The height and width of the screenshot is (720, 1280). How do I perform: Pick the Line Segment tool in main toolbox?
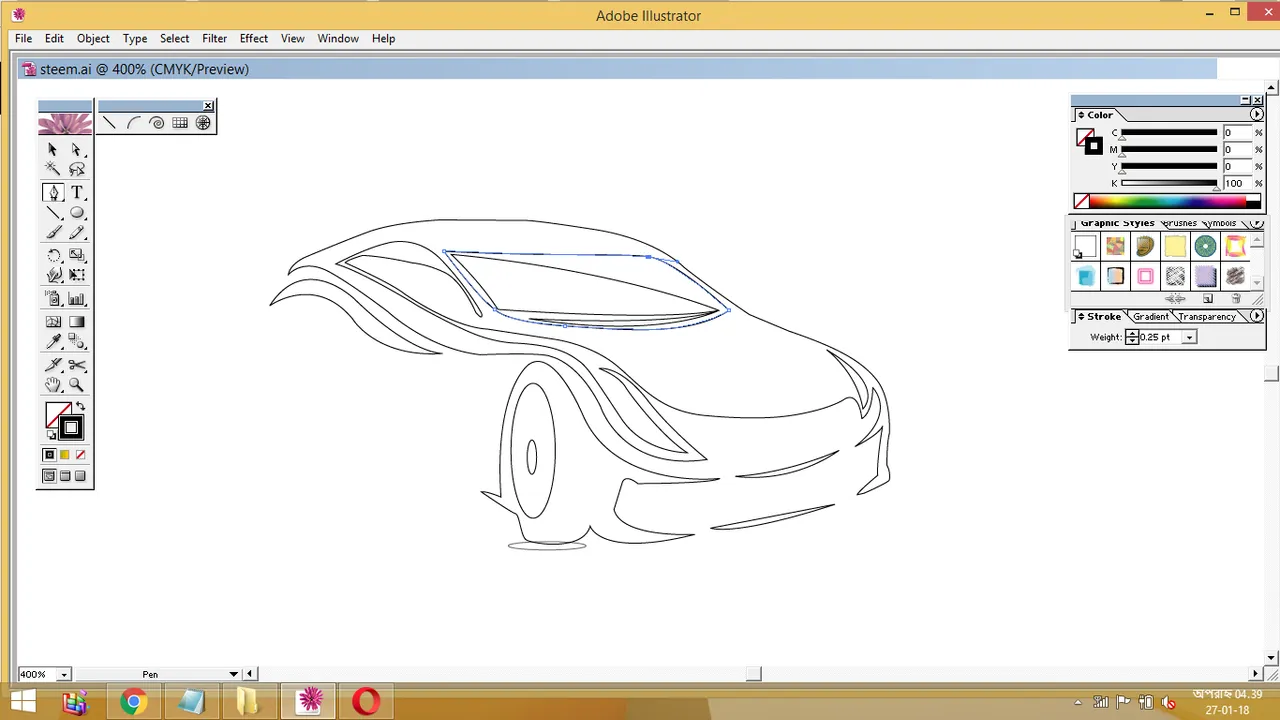click(53, 213)
